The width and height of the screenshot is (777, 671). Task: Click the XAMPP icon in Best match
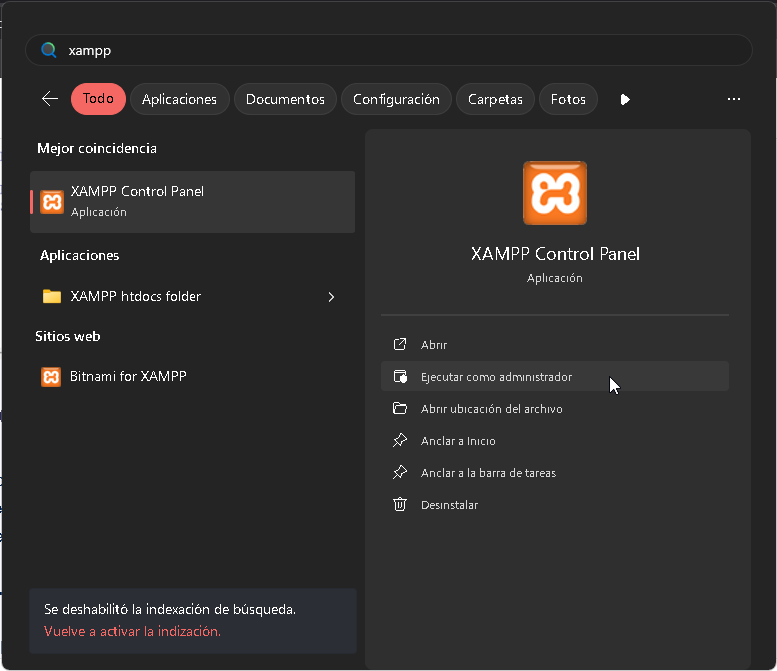(51, 201)
